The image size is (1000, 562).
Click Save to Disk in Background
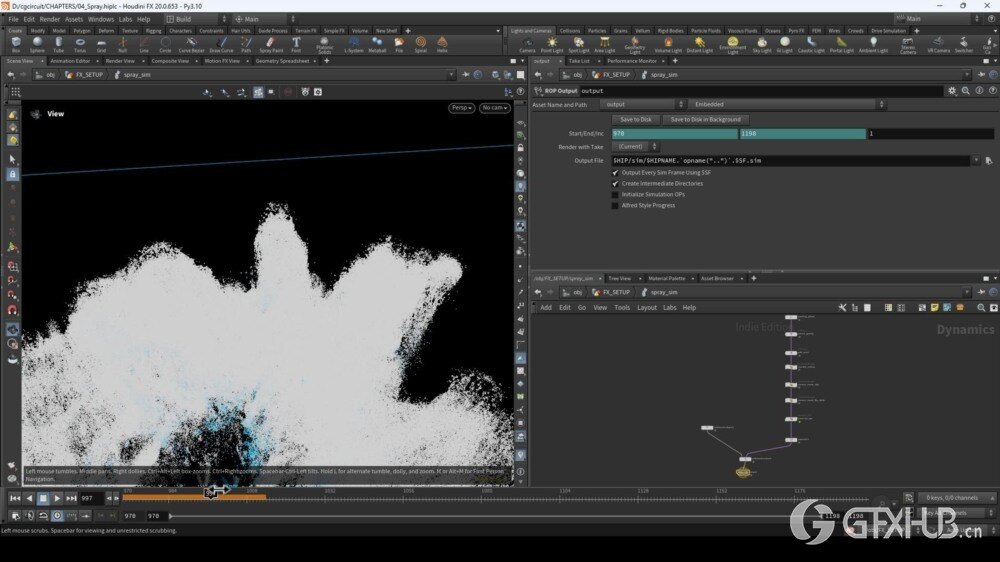(x=705, y=119)
